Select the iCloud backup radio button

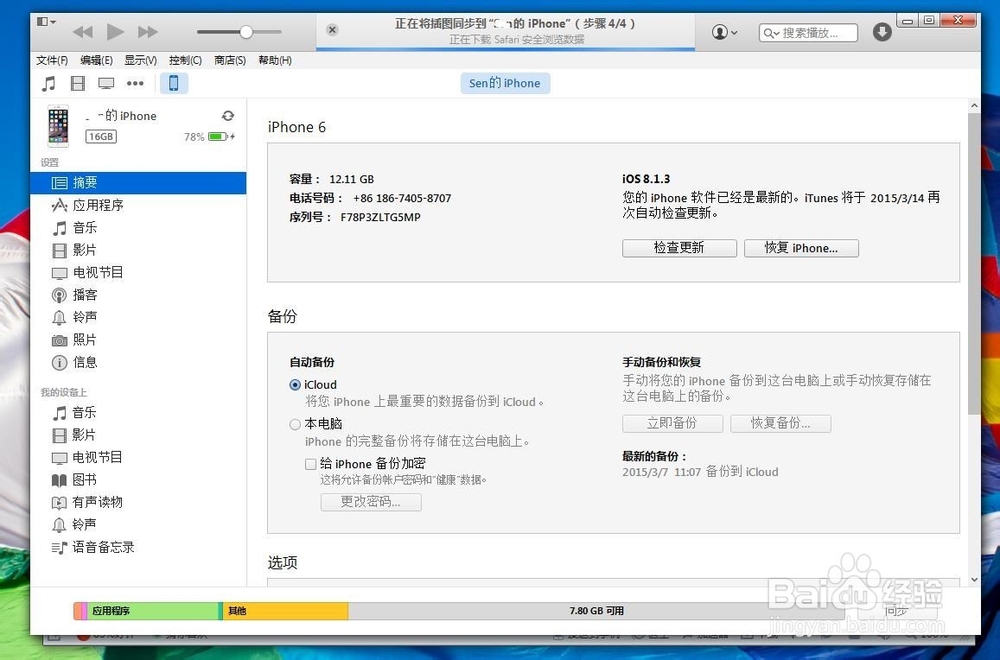coord(294,384)
